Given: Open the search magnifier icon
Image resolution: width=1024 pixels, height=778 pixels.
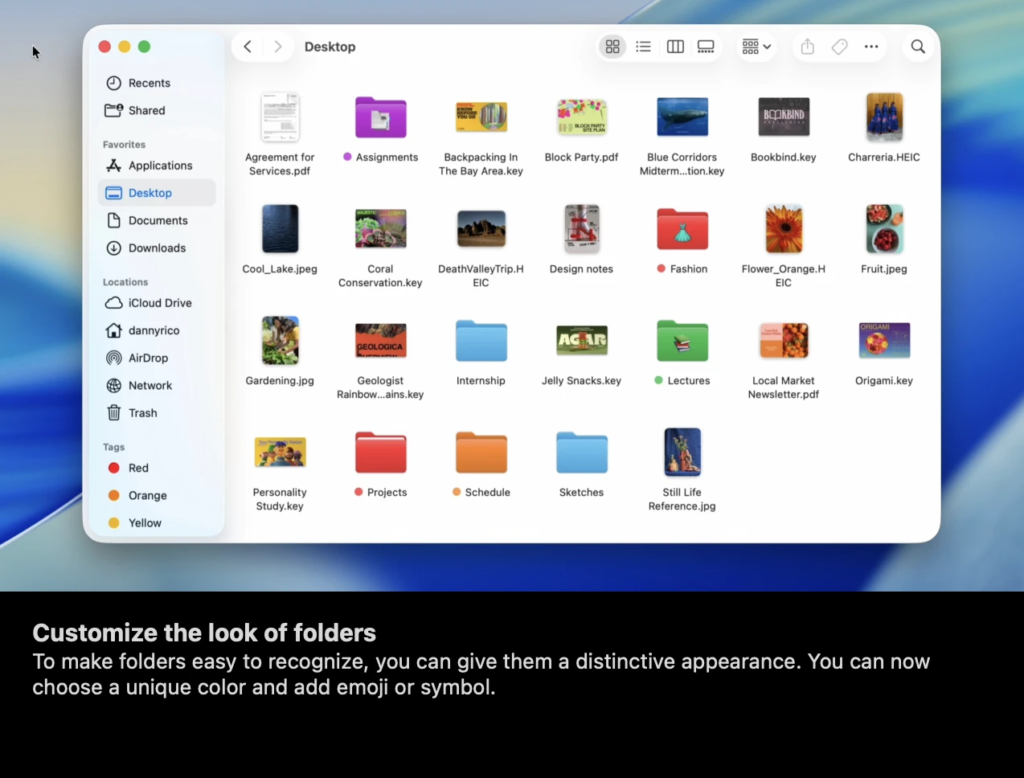Looking at the screenshot, I should [x=918, y=47].
